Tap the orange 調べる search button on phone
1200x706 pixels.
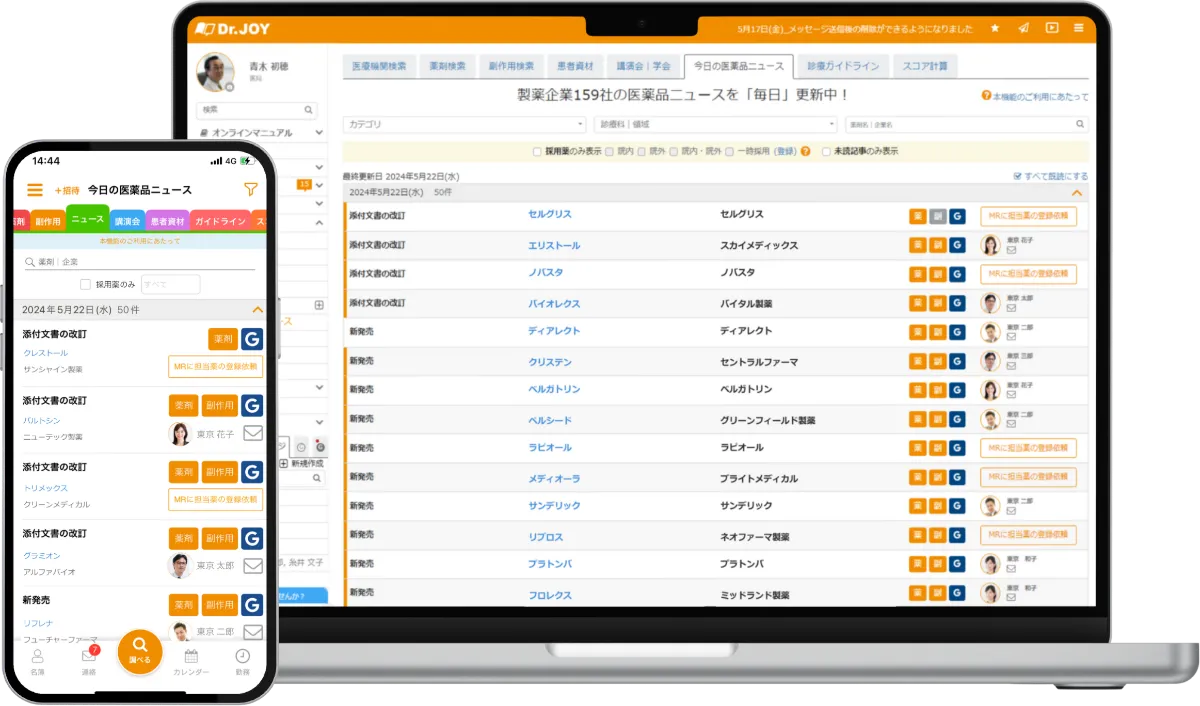[x=140, y=652]
